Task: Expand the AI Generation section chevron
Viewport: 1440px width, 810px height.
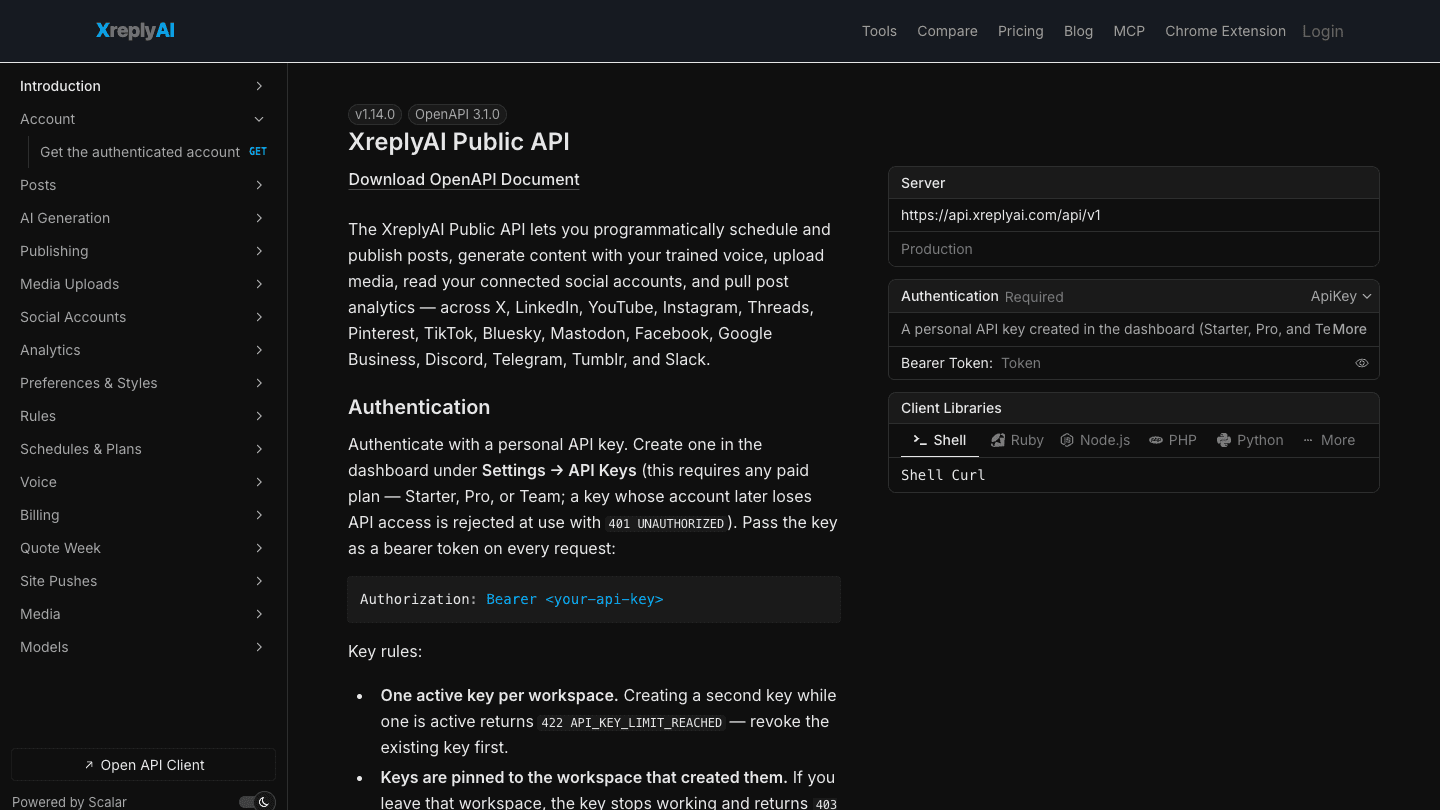Action: (259, 218)
